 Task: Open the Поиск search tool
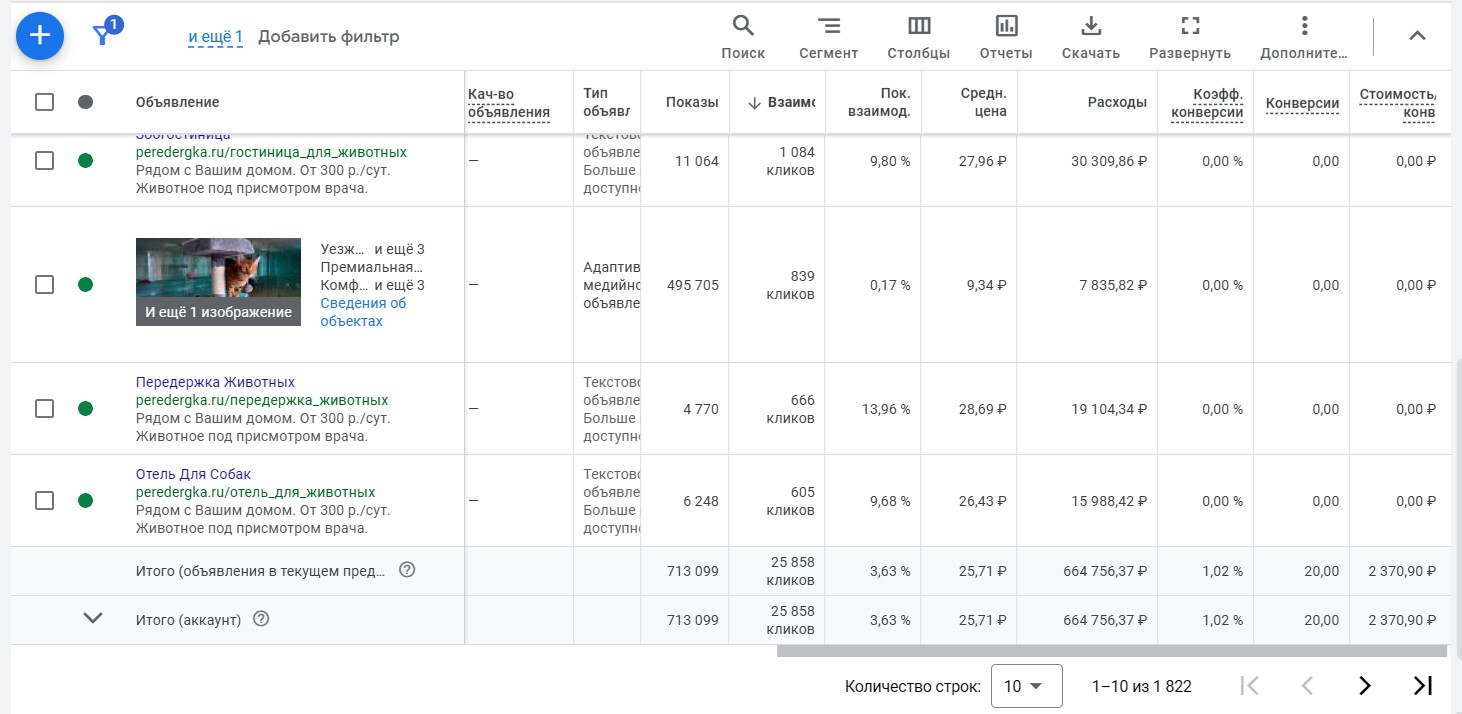tap(743, 37)
